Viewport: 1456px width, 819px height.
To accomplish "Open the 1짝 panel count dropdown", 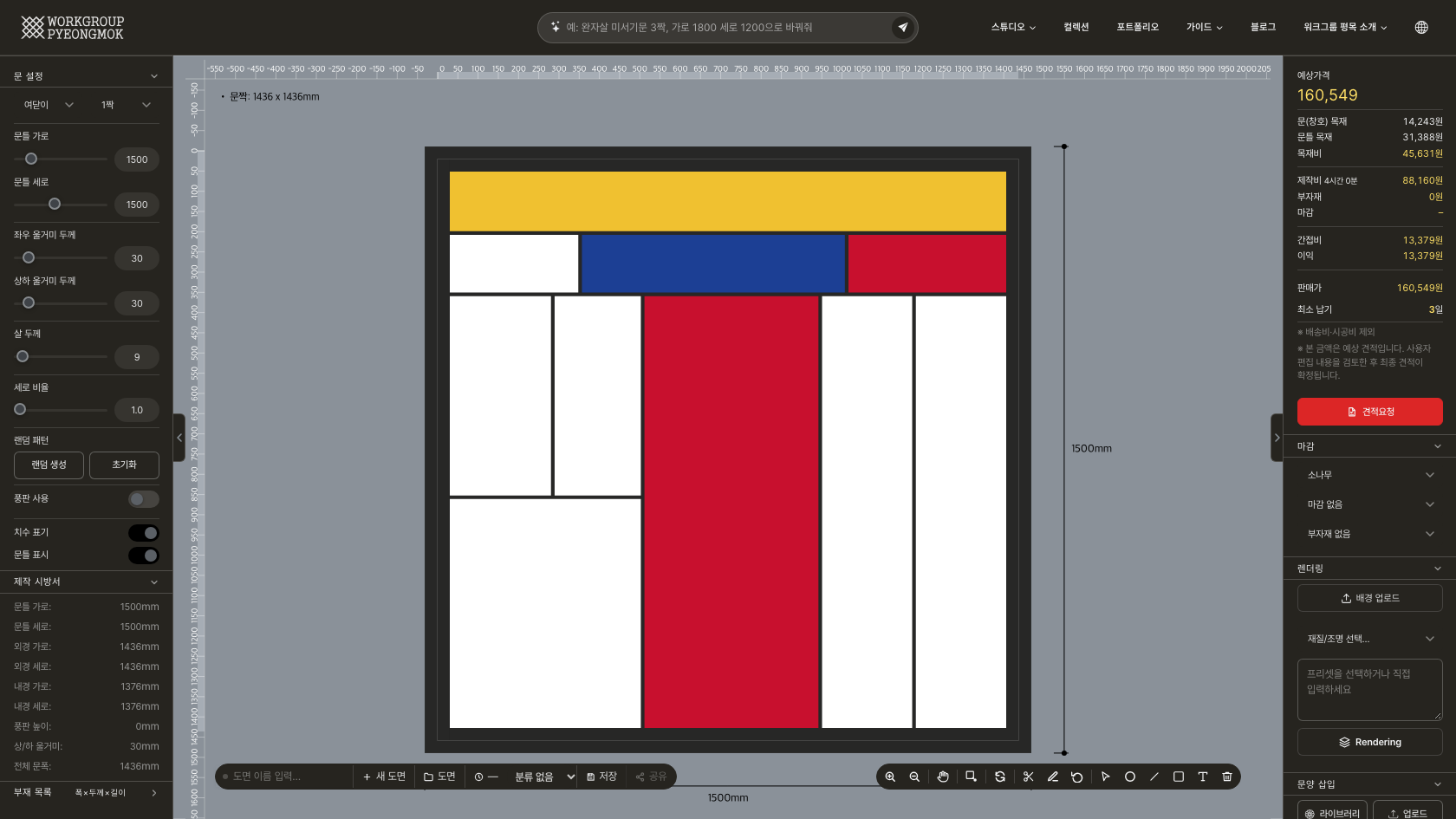I will [x=126, y=105].
